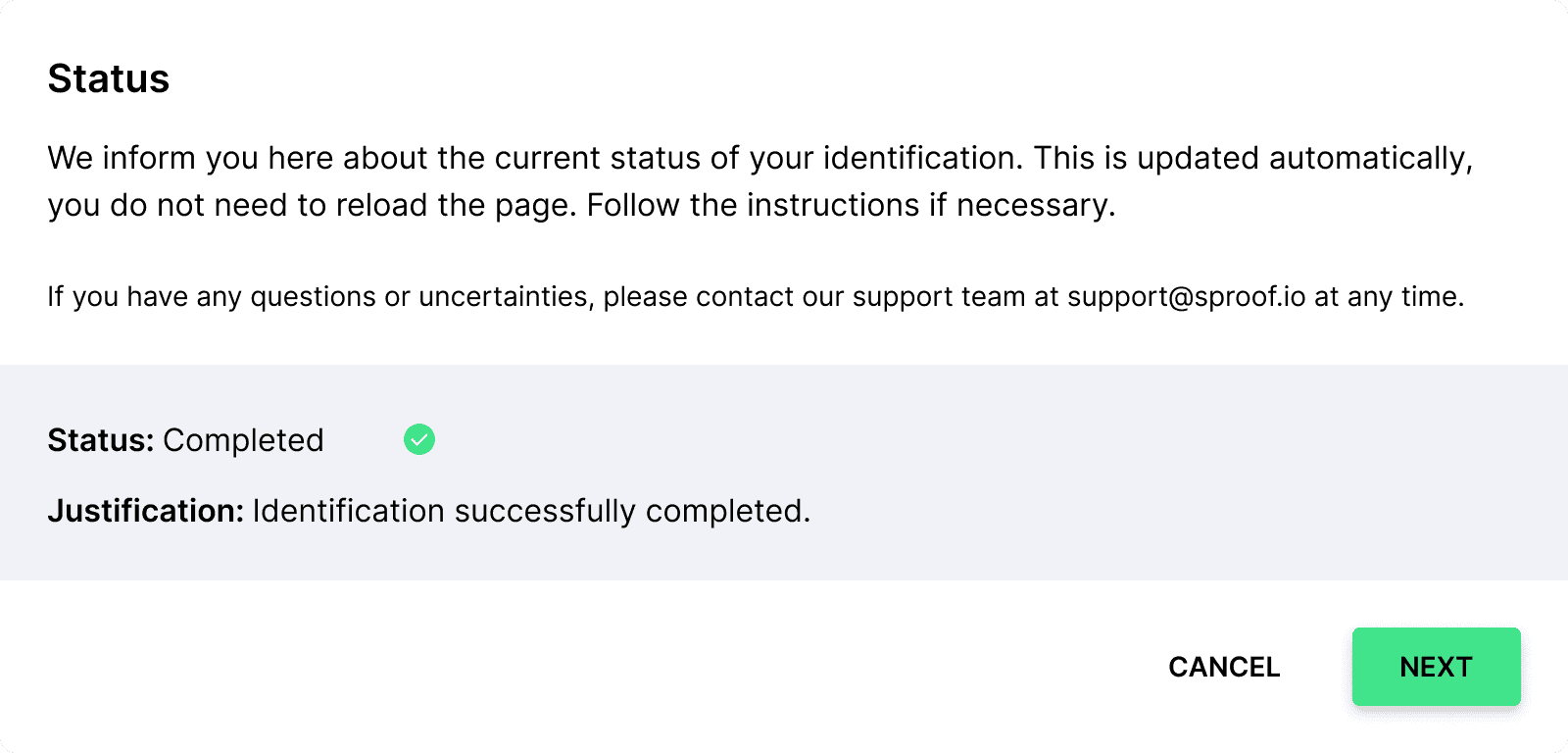Click the bold Justification: label

(x=145, y=511)
